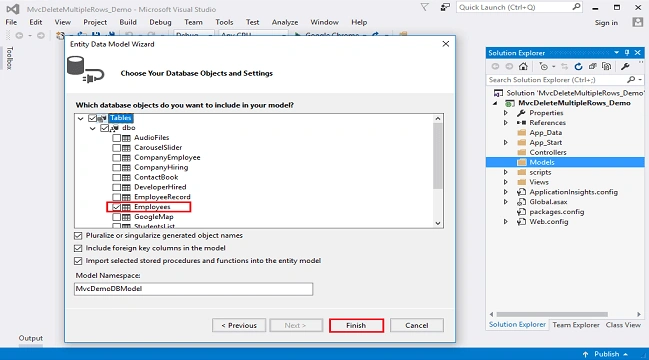Toggle Include foreign key columns checkbox
649x360 pixels.
(x=78, y=248)
